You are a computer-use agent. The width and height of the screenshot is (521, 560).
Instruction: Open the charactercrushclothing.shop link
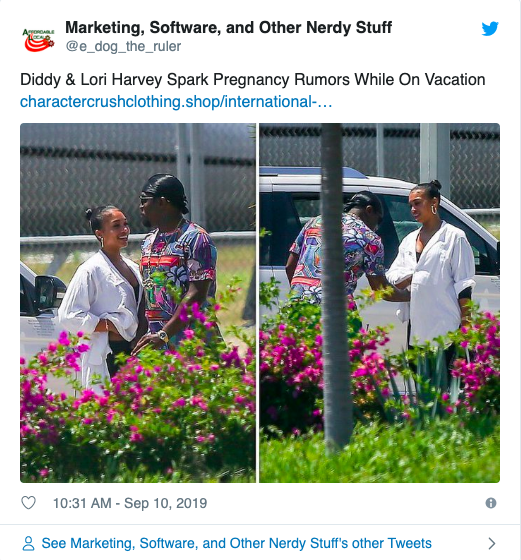pos(176,102)
